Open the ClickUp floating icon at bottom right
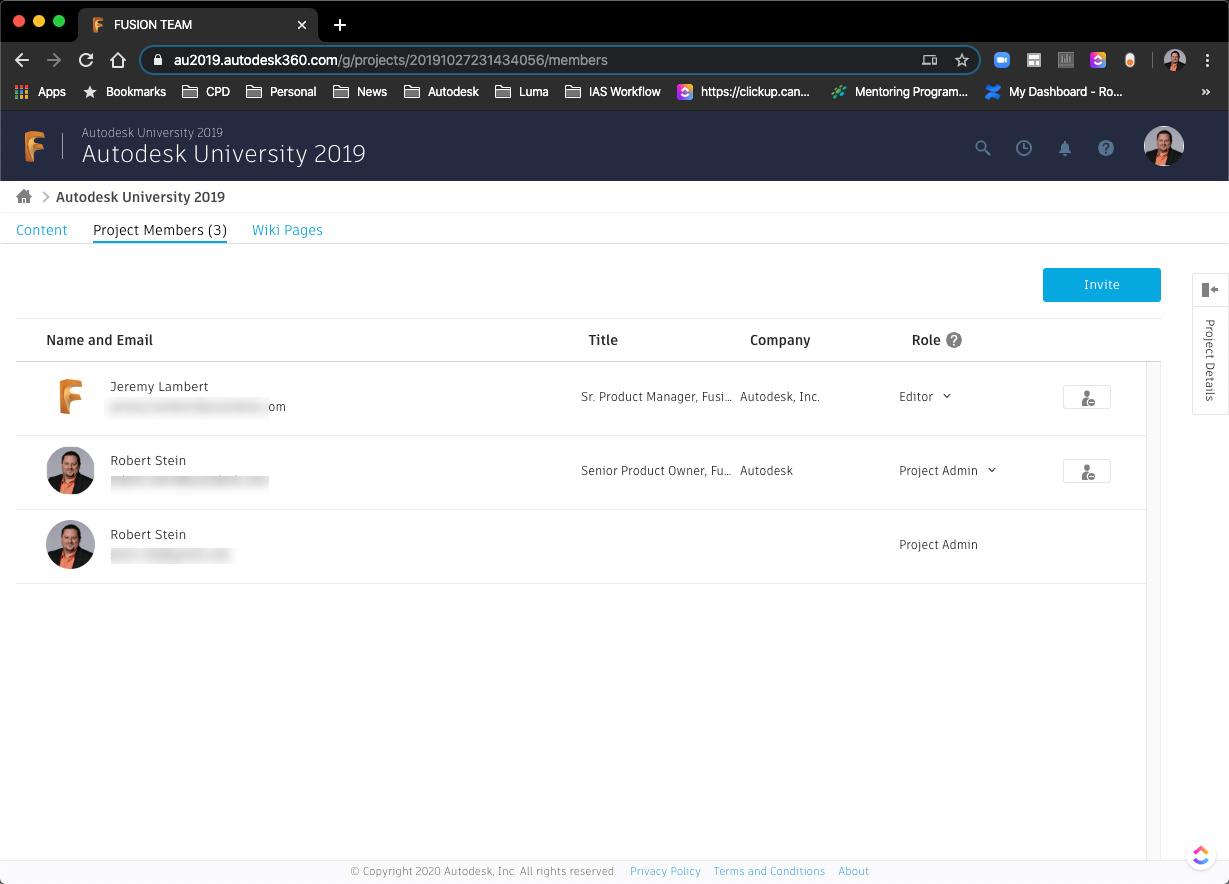This screenshot has height=884, width=1229. (1200, 855)
